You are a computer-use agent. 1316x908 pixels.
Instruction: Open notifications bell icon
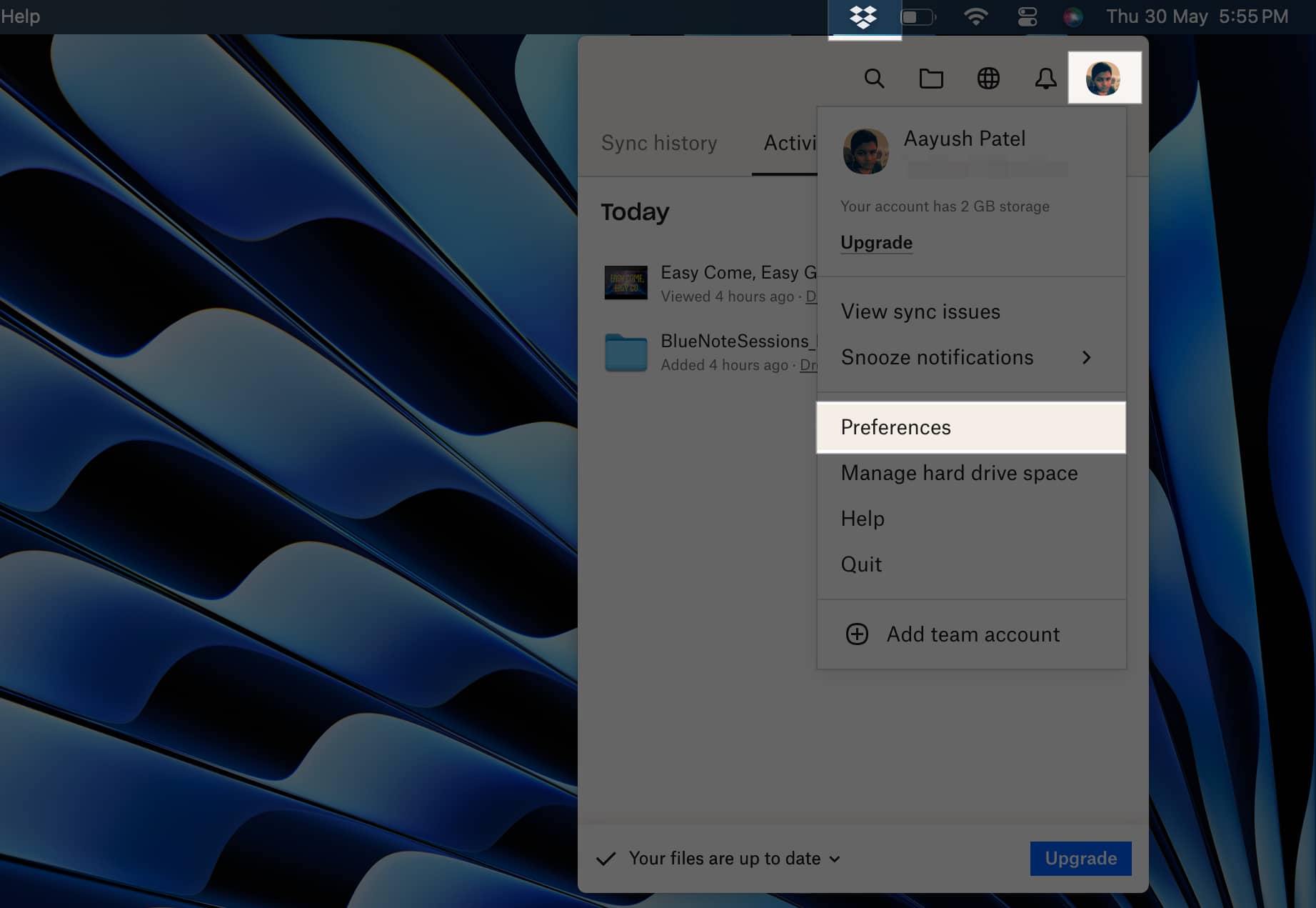point(1046,78)
